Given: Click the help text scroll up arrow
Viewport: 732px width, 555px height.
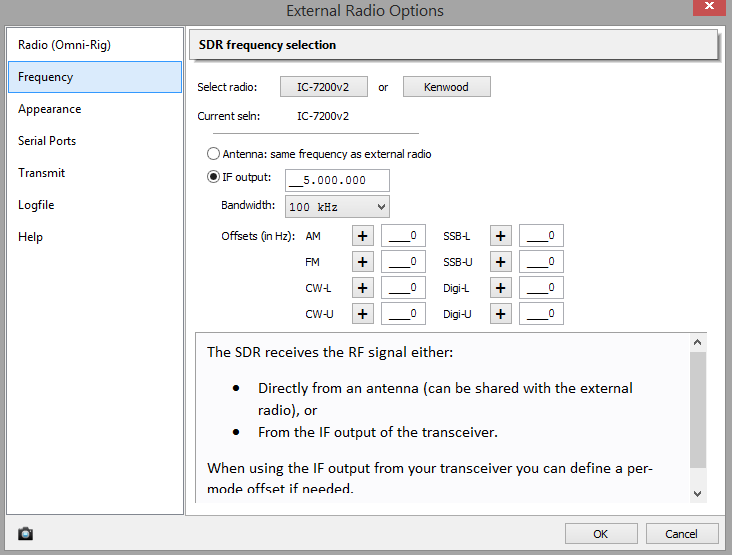Looking at the screenshot, I should click(697, 342).
